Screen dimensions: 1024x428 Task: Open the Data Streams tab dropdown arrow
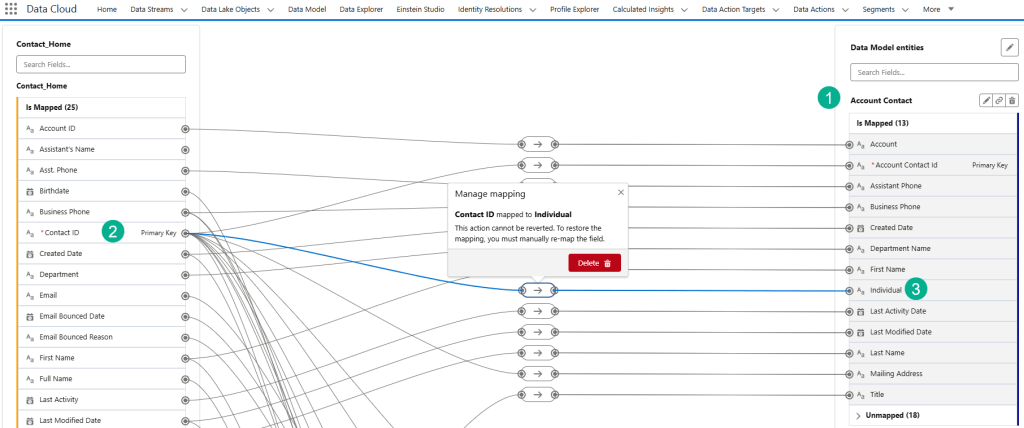click(184, 9)
